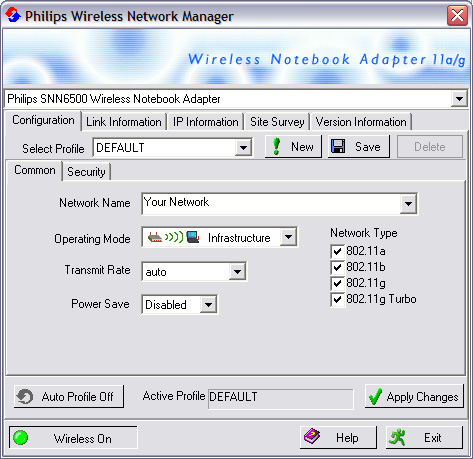Screen dimensions: 473x459
Task: Click the Help button text
Action: pos(347,438)
